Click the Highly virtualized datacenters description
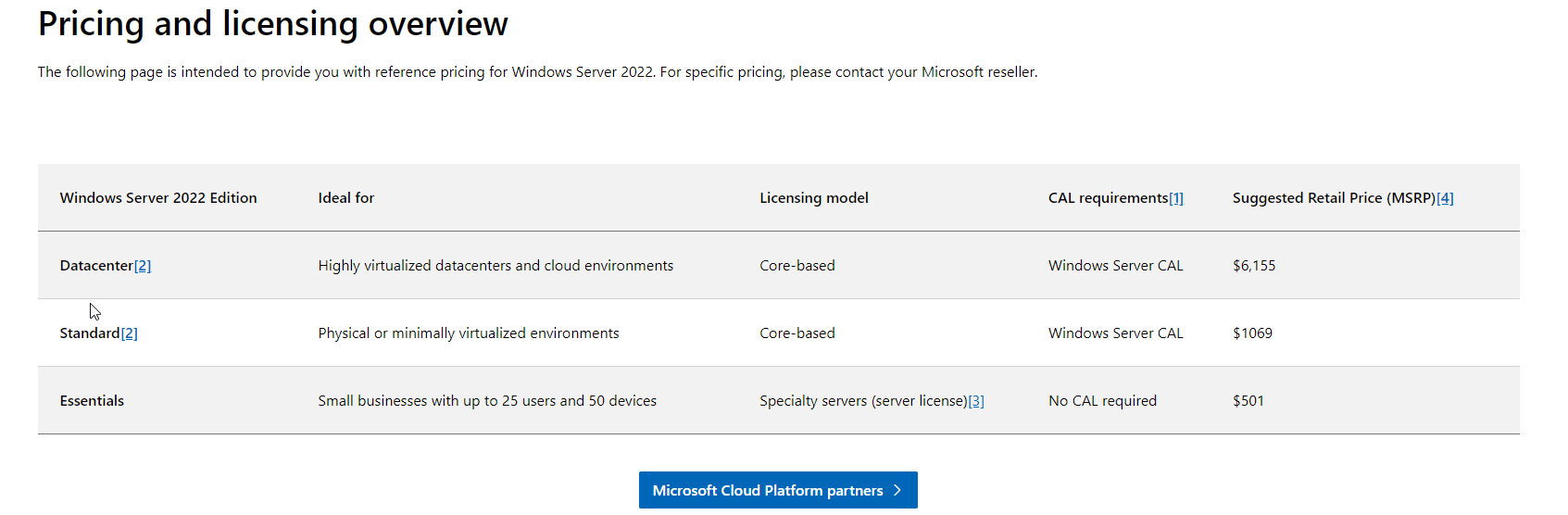This screenshot has width=1568, height=515. point(495,266)
